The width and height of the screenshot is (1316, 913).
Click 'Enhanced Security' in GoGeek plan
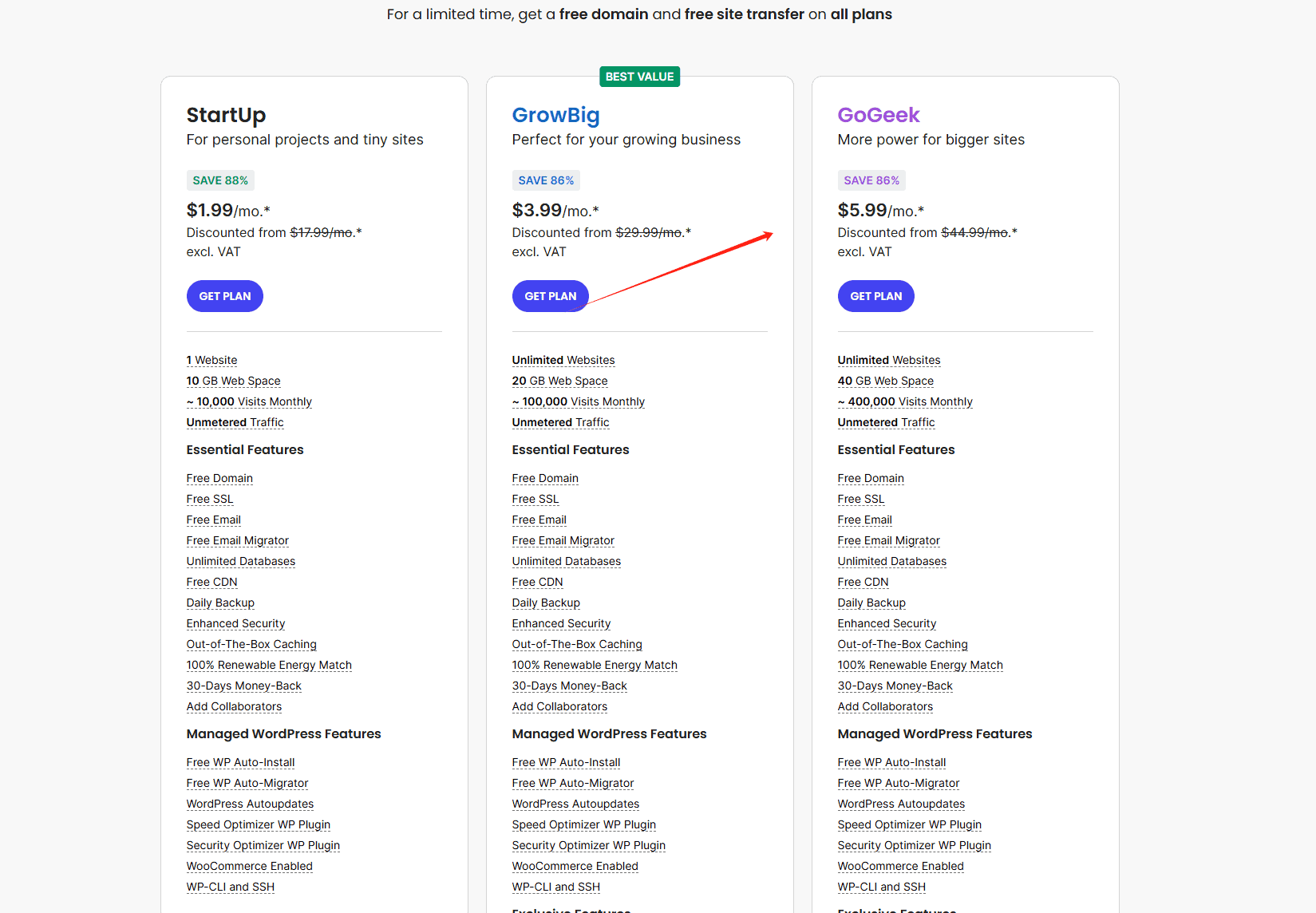[x=887, y=623]
